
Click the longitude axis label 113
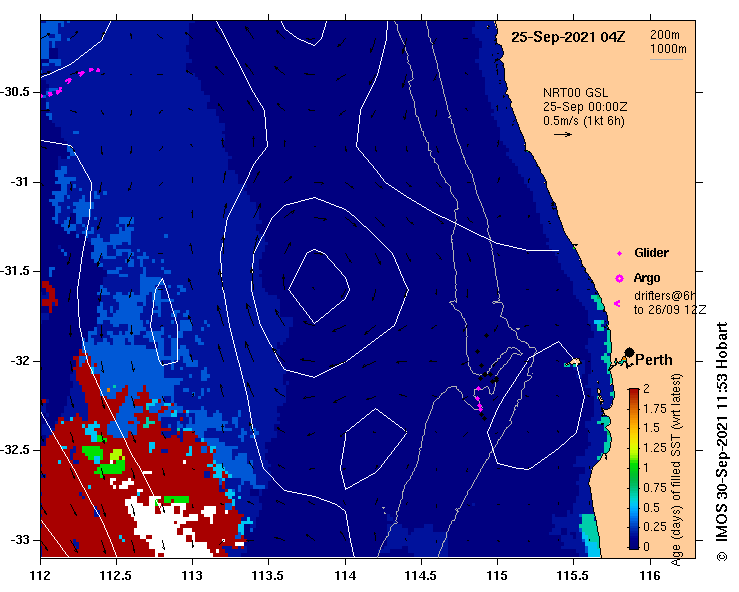pos(193,576)
